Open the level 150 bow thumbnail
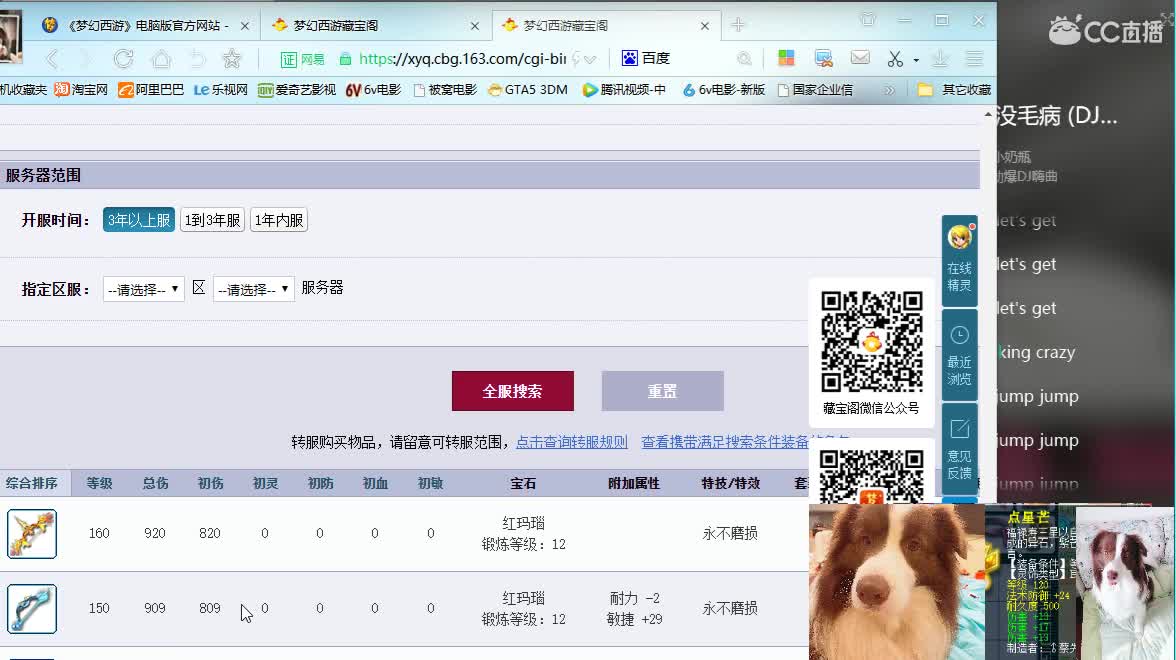1176x660 pixels. (32, 609)
